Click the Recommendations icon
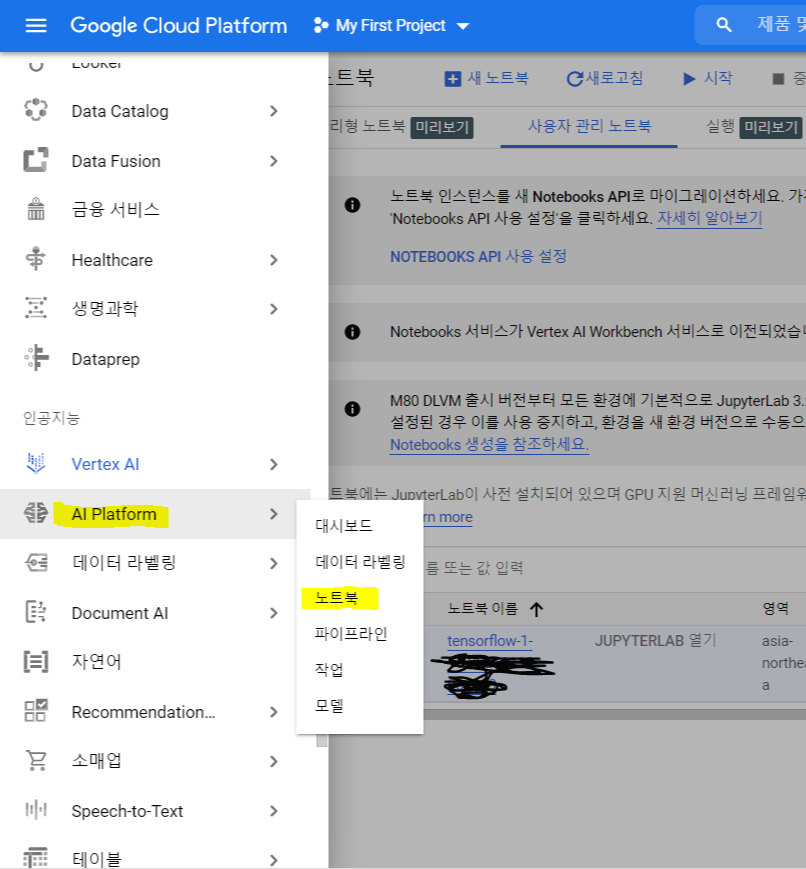This screenshot has height=869, width=806. tap(36, 710)
